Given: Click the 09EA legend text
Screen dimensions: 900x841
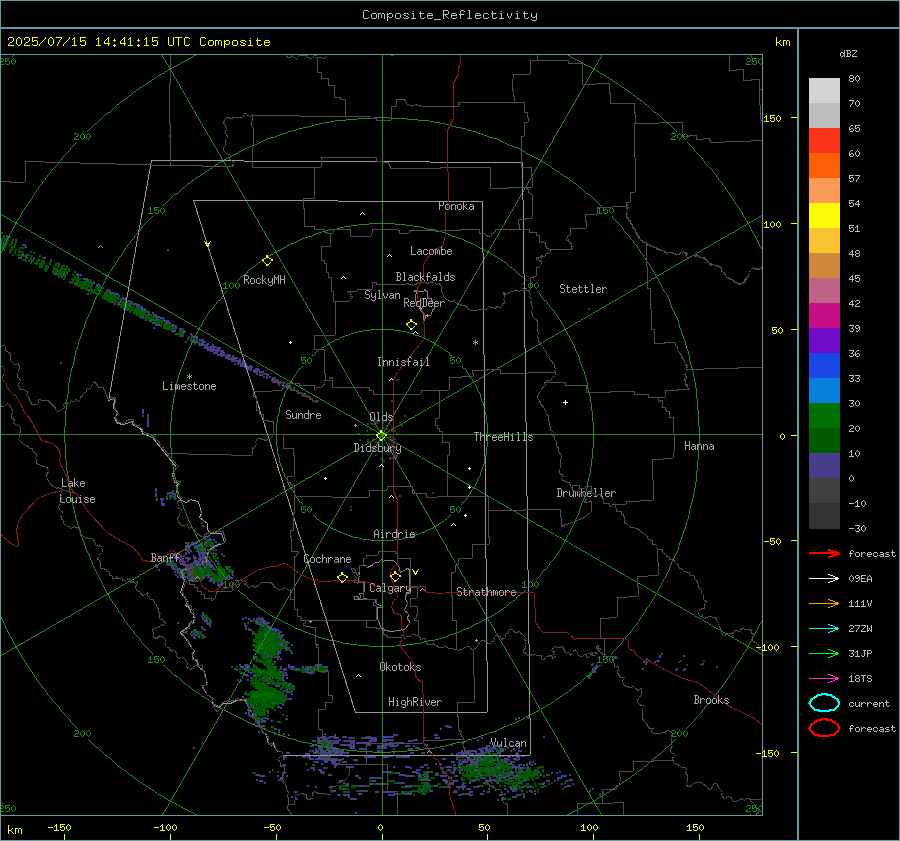Looking at the screenshot, I should 860,579.
